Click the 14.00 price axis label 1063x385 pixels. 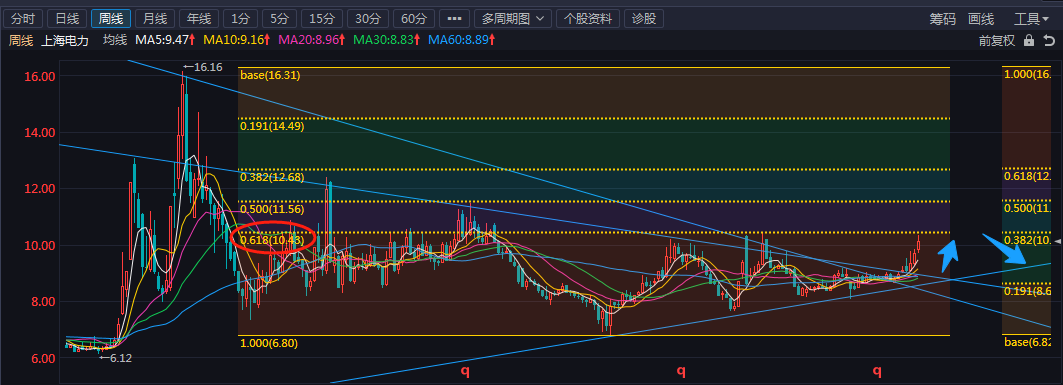40,133
